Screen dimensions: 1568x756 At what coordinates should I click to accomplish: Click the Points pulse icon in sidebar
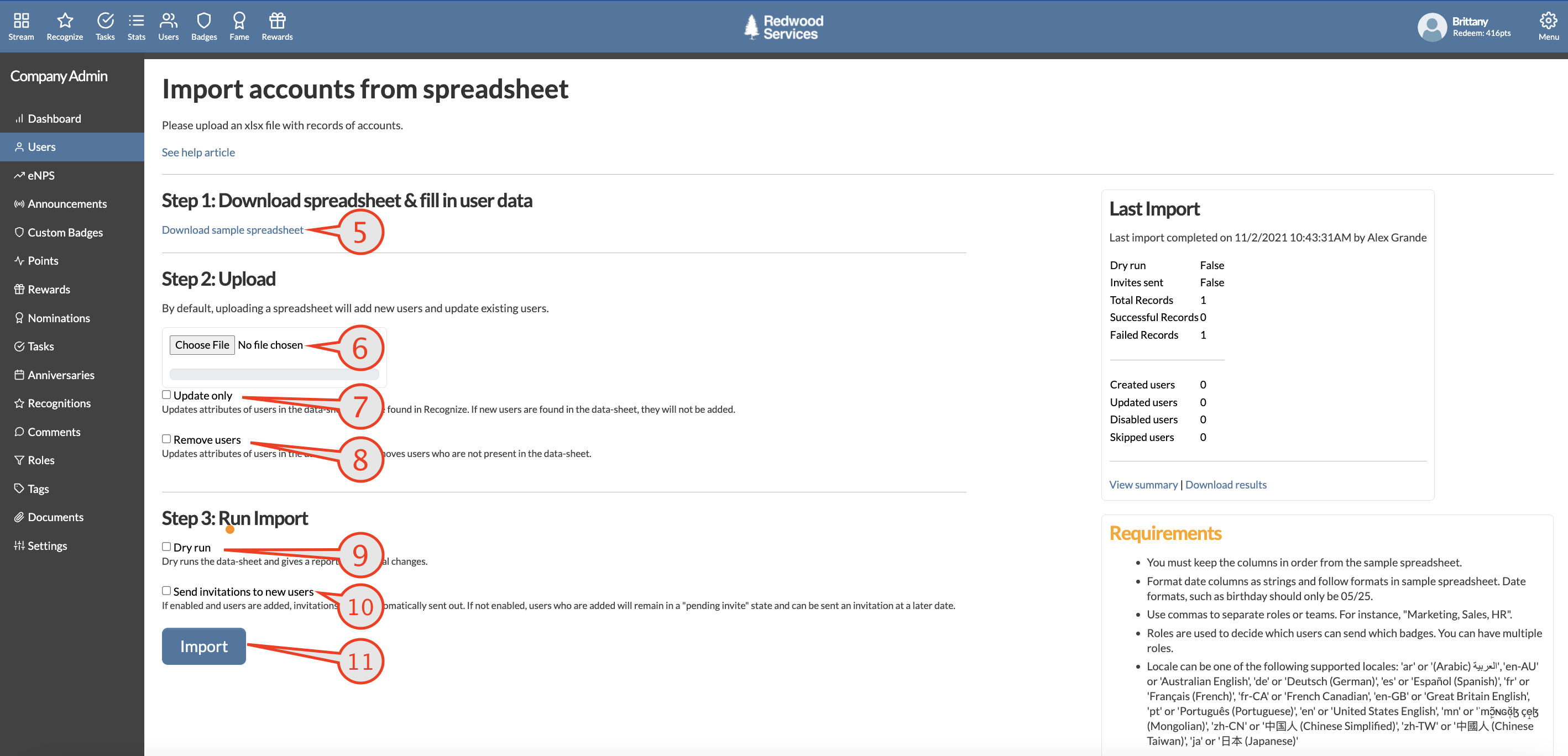pyautogui.click(x=19, y=260)
